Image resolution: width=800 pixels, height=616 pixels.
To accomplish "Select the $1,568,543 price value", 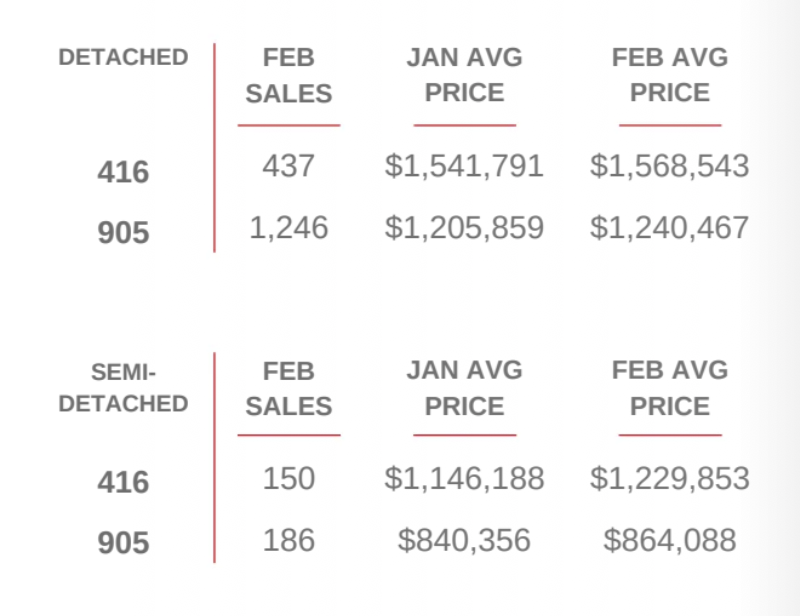I will point(669,166).
